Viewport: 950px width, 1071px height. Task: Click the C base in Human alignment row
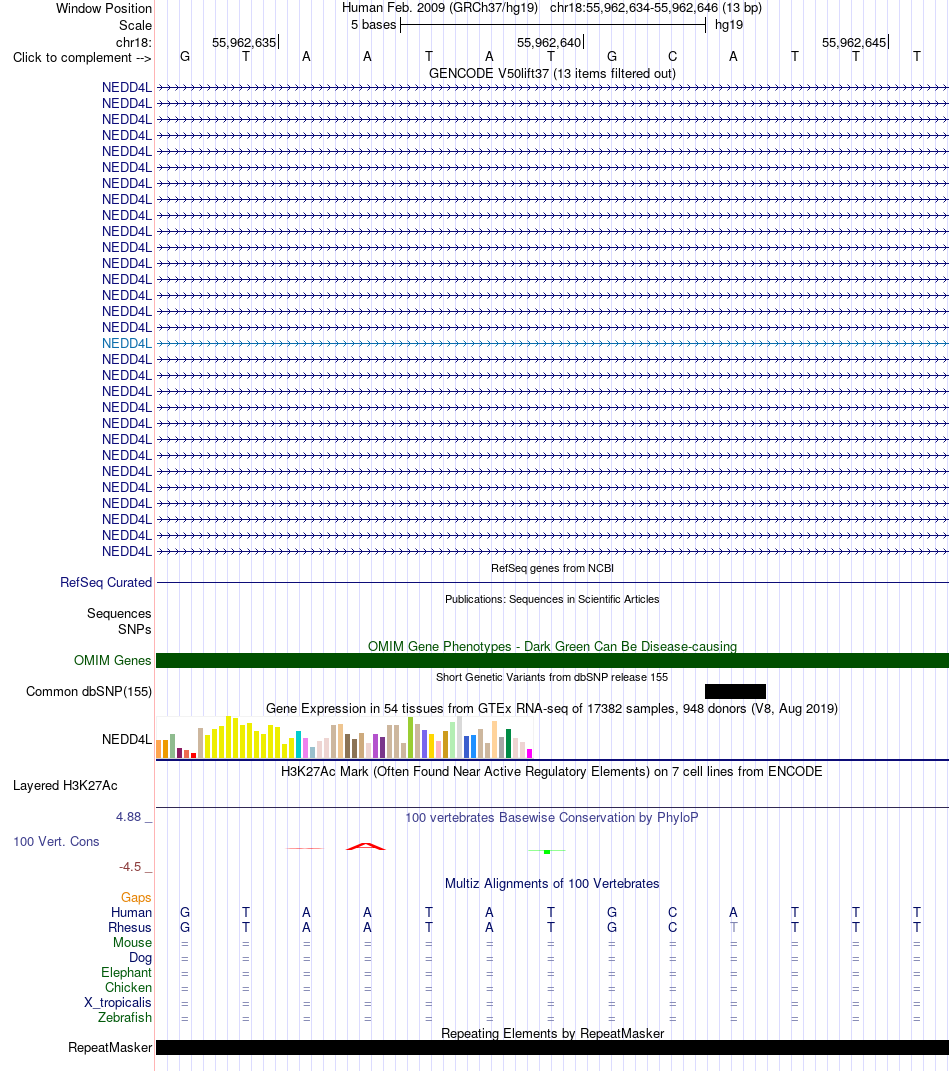pyautogui.click(x=673, y=913)
